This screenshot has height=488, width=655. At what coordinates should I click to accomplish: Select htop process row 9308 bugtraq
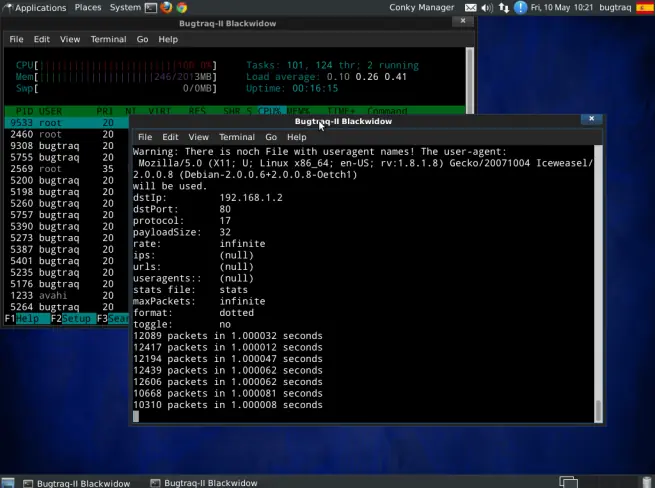click(x=67, y=146)
